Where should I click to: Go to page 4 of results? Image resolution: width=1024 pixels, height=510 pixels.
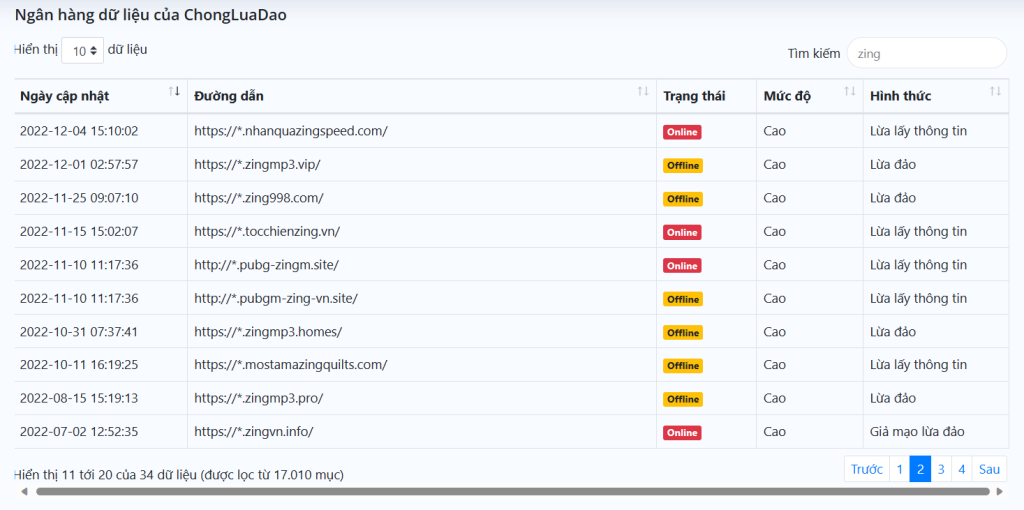[x=962, y=469]
